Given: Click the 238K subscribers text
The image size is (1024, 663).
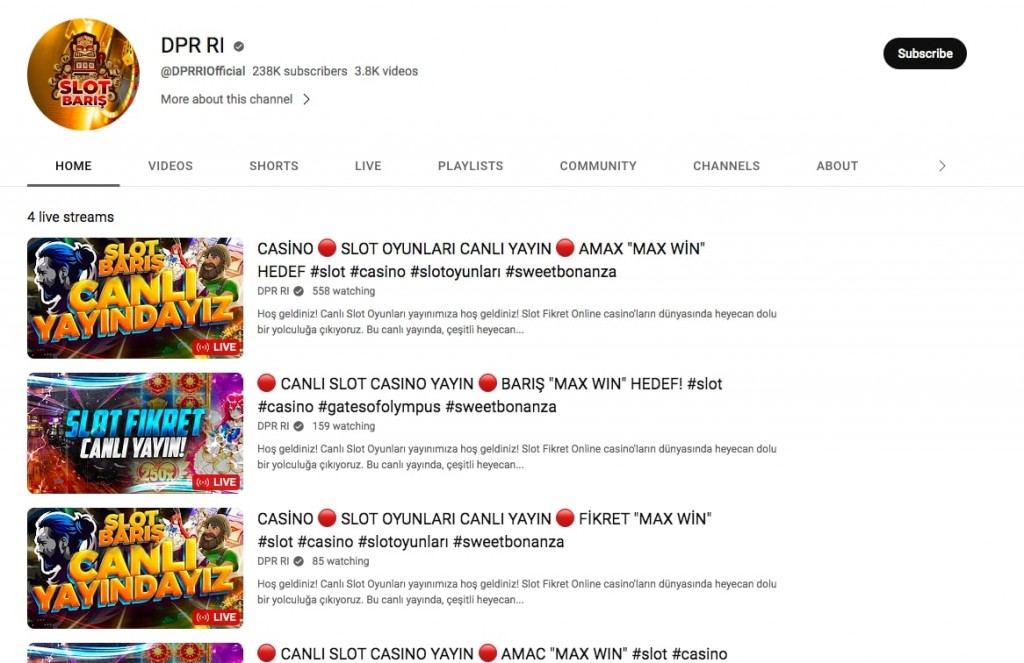Looking at the screenshot, I should pyautogui.click(x=300, y=71).
